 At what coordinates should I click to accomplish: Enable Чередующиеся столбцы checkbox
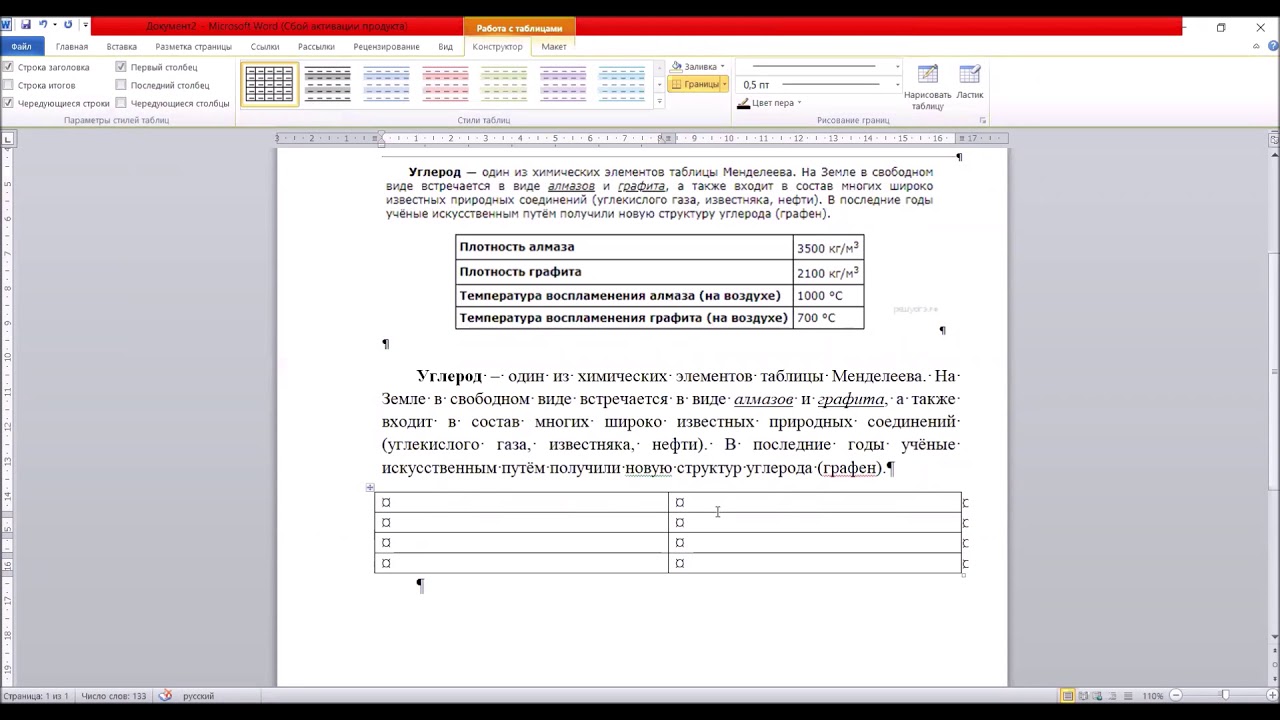tap(121, 103)
